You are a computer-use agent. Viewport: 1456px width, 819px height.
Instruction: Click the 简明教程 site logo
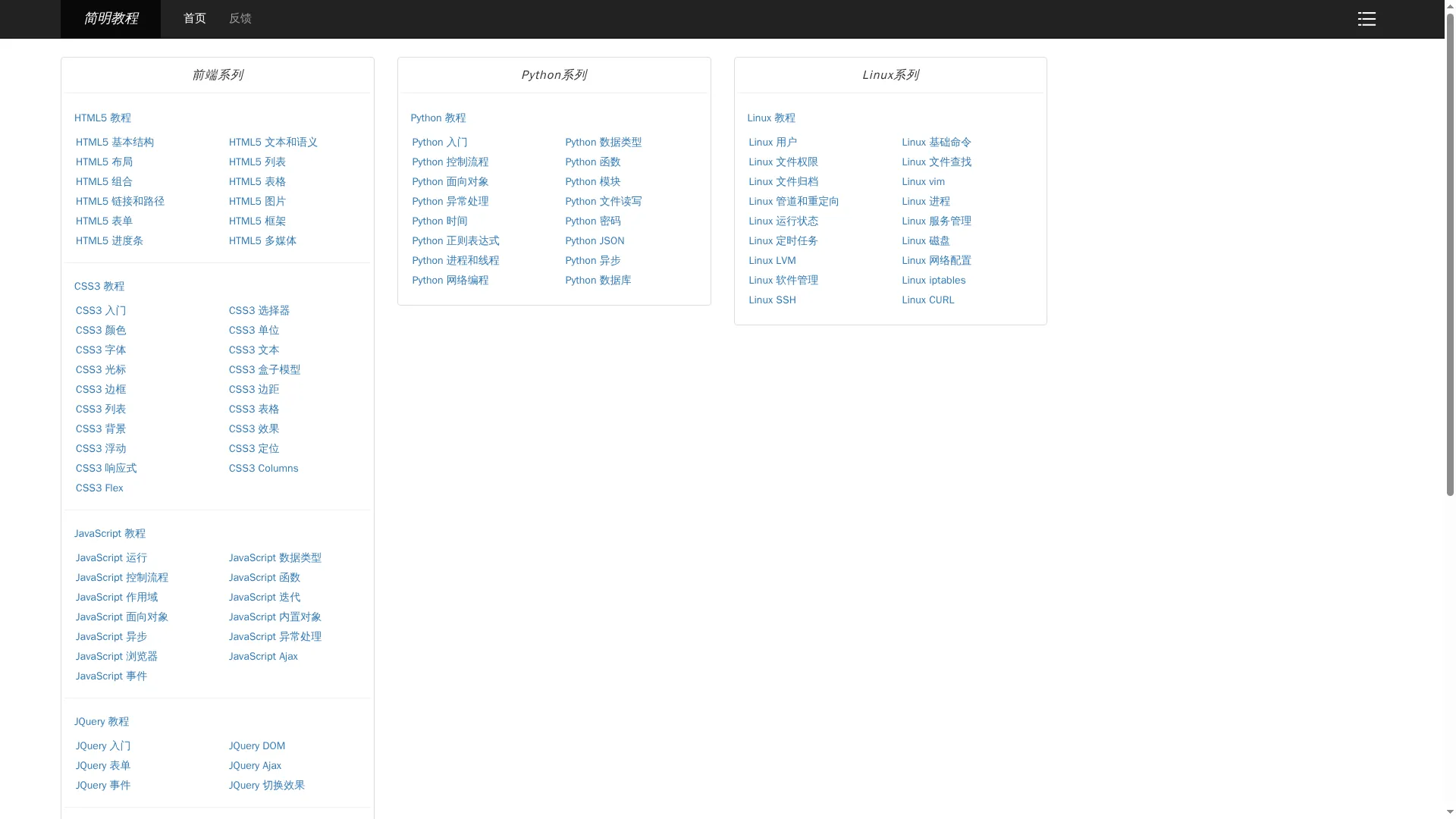111,19
